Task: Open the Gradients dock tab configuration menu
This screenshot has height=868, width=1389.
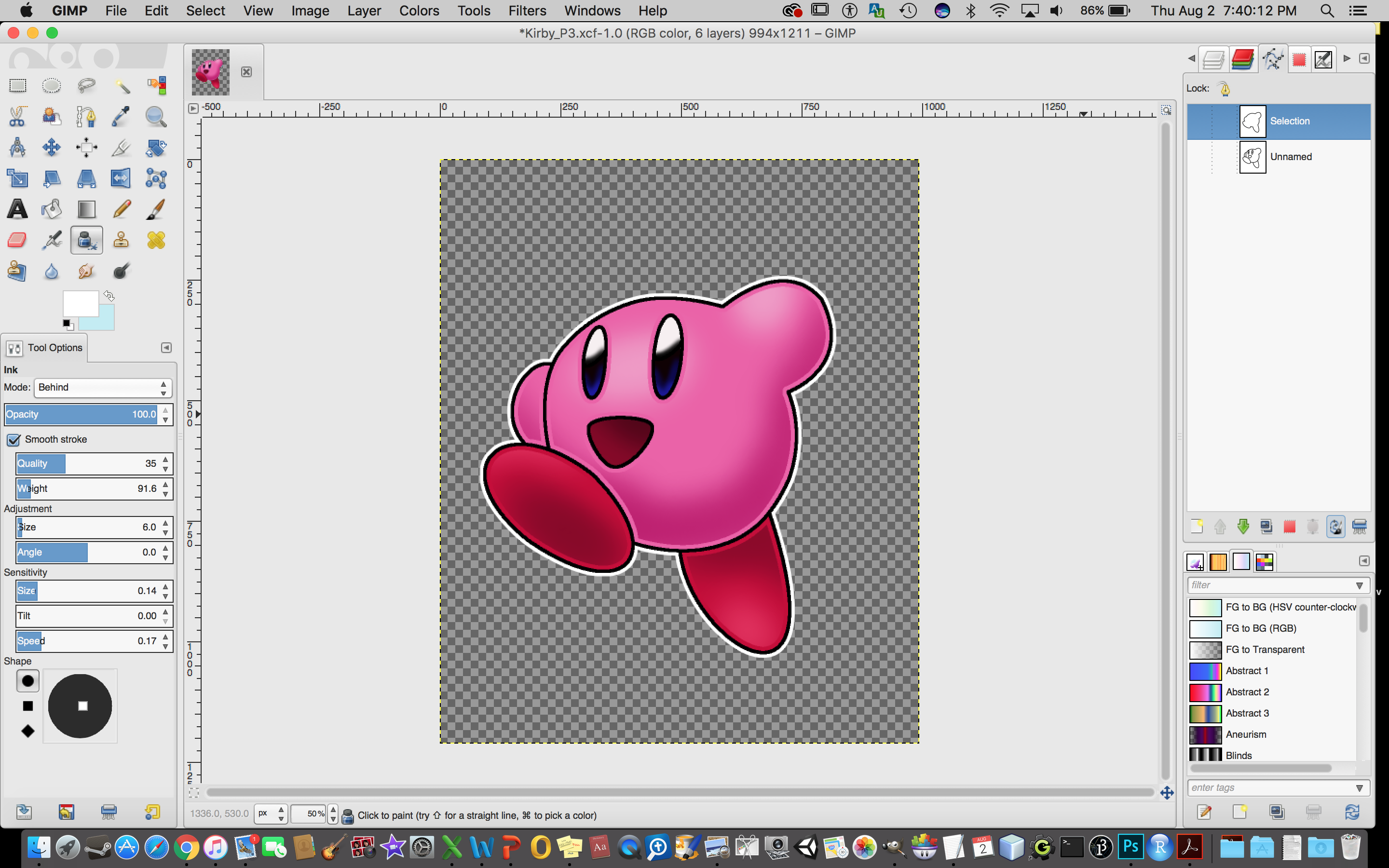Action: (1364, 561)
